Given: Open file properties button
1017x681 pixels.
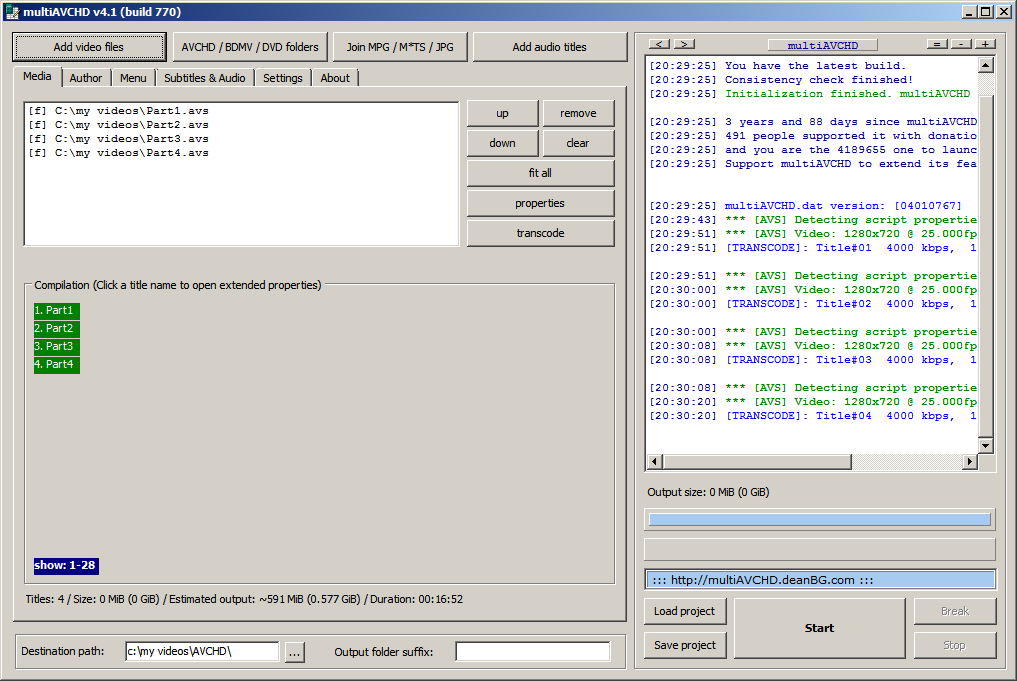Looking at the screenshot, I should [x=540, y=203].
